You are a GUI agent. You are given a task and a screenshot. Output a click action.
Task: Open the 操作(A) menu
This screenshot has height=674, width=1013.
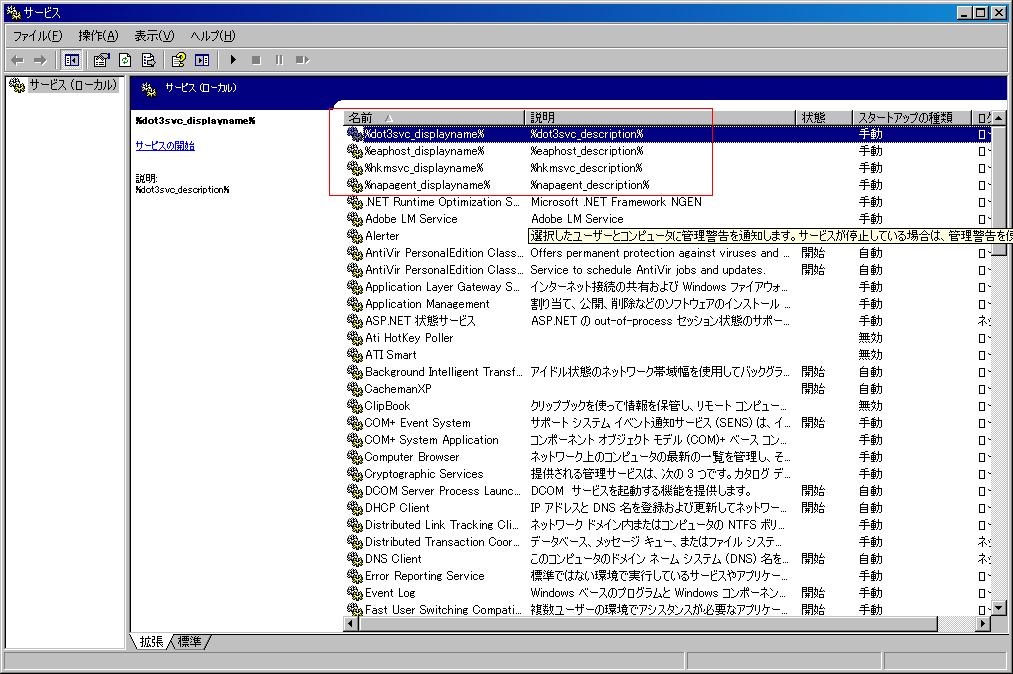(98, 36)
